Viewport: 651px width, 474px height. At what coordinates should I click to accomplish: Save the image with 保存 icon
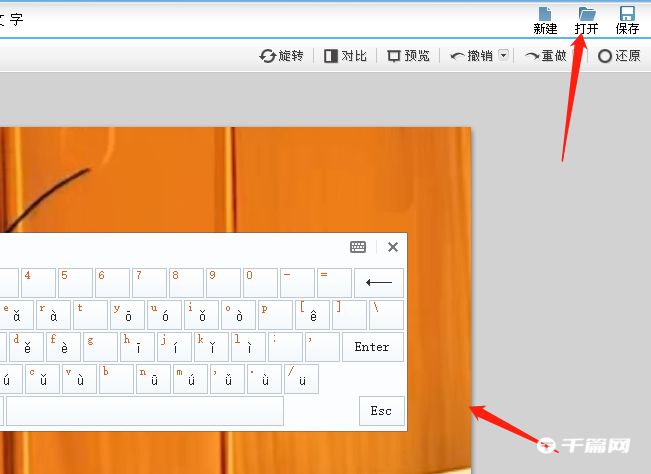click(x=627, y=19)
